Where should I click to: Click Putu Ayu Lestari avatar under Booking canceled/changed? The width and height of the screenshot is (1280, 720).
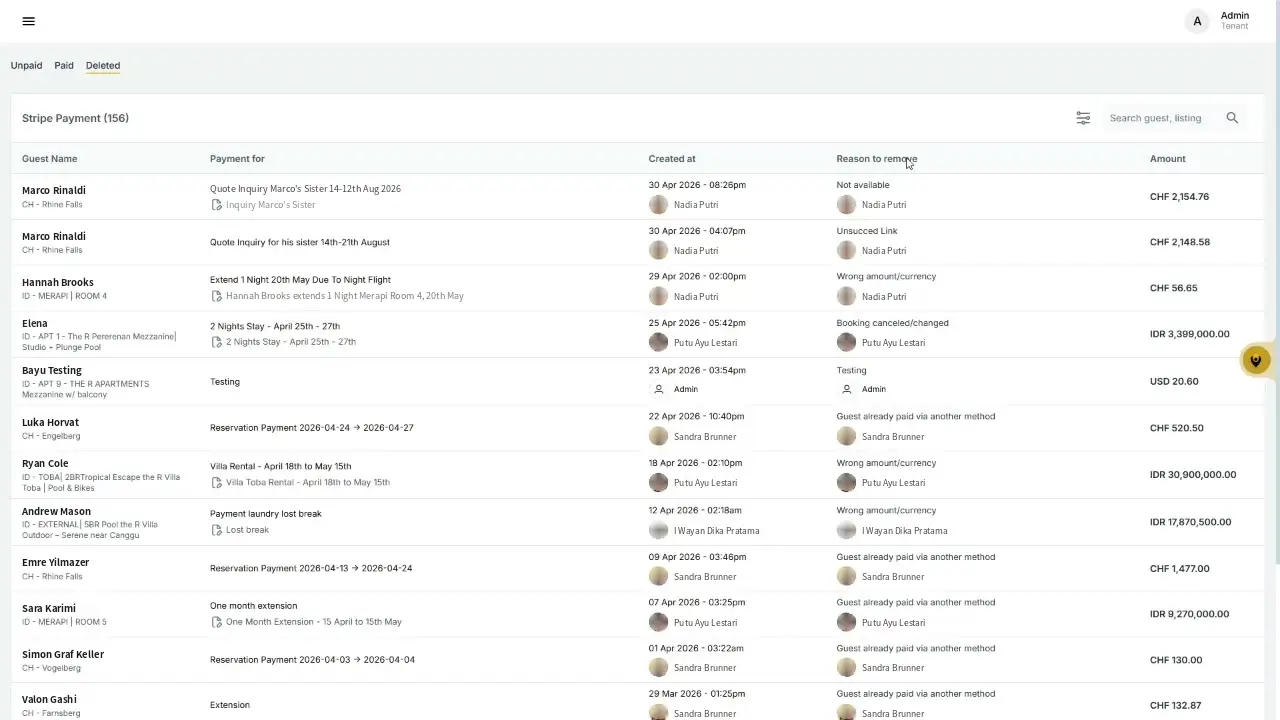[846, 343]
